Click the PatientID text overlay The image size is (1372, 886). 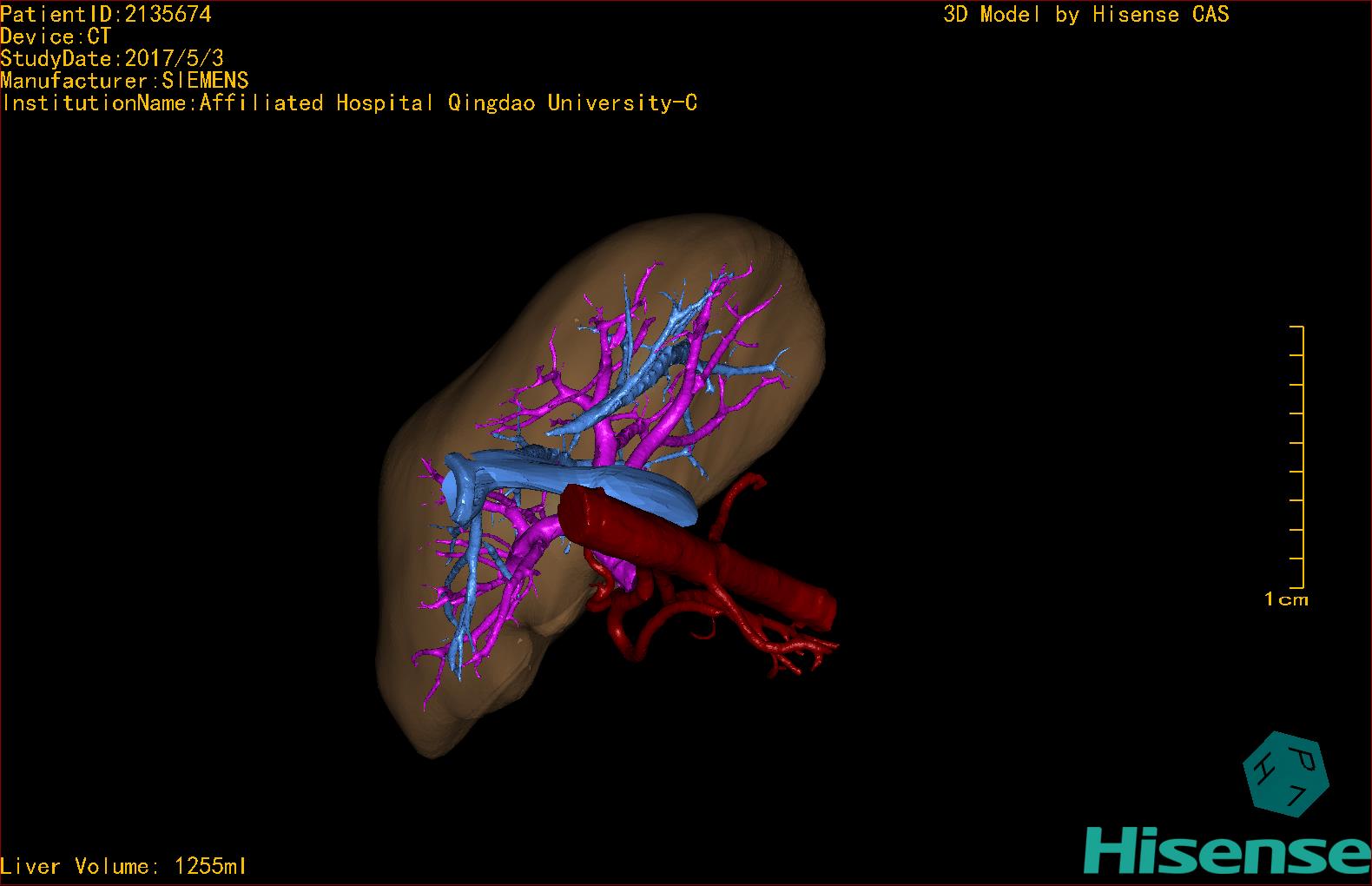tap(106, 14)
